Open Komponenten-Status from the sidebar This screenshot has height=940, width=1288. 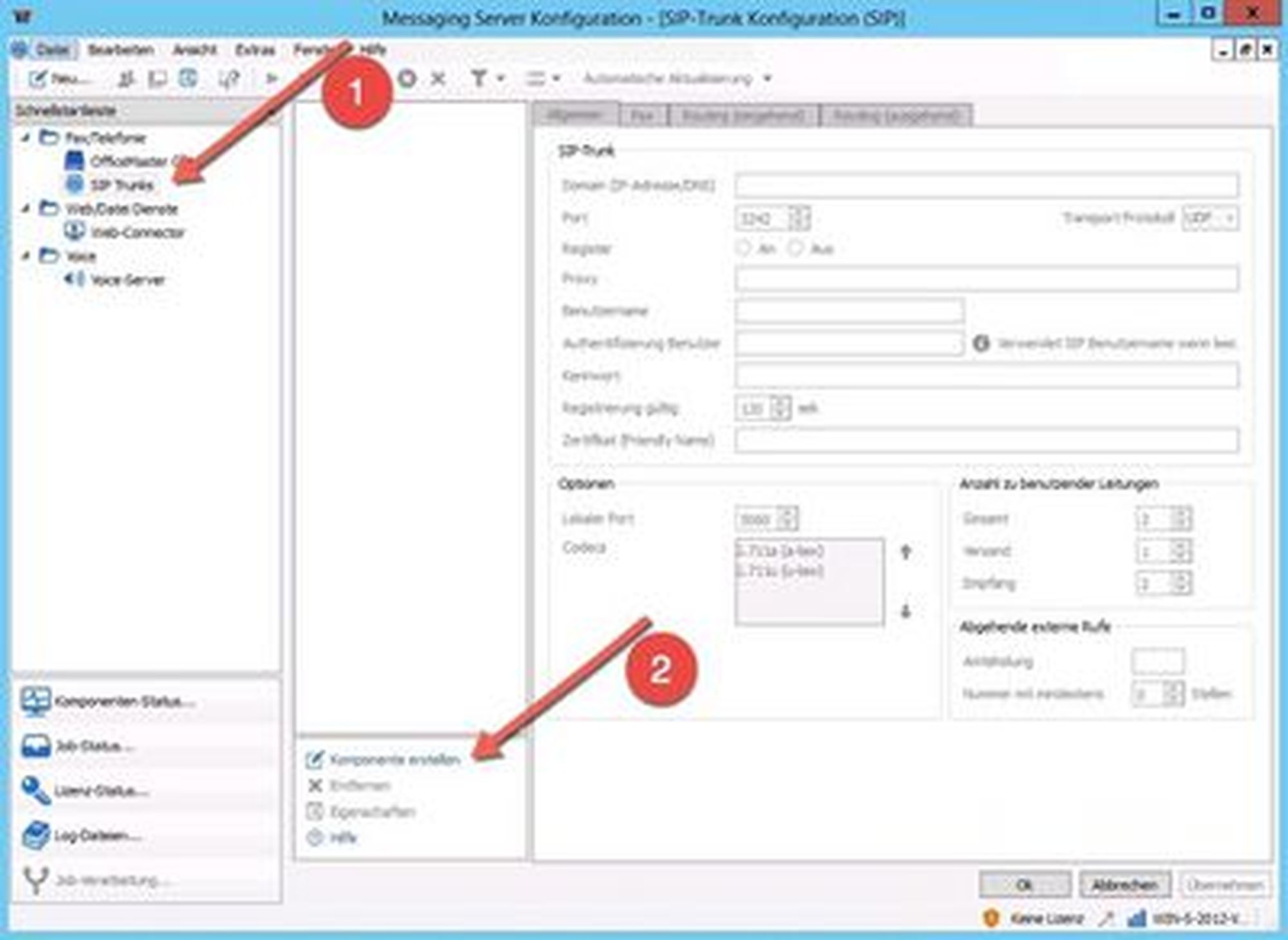coord(122,701)
